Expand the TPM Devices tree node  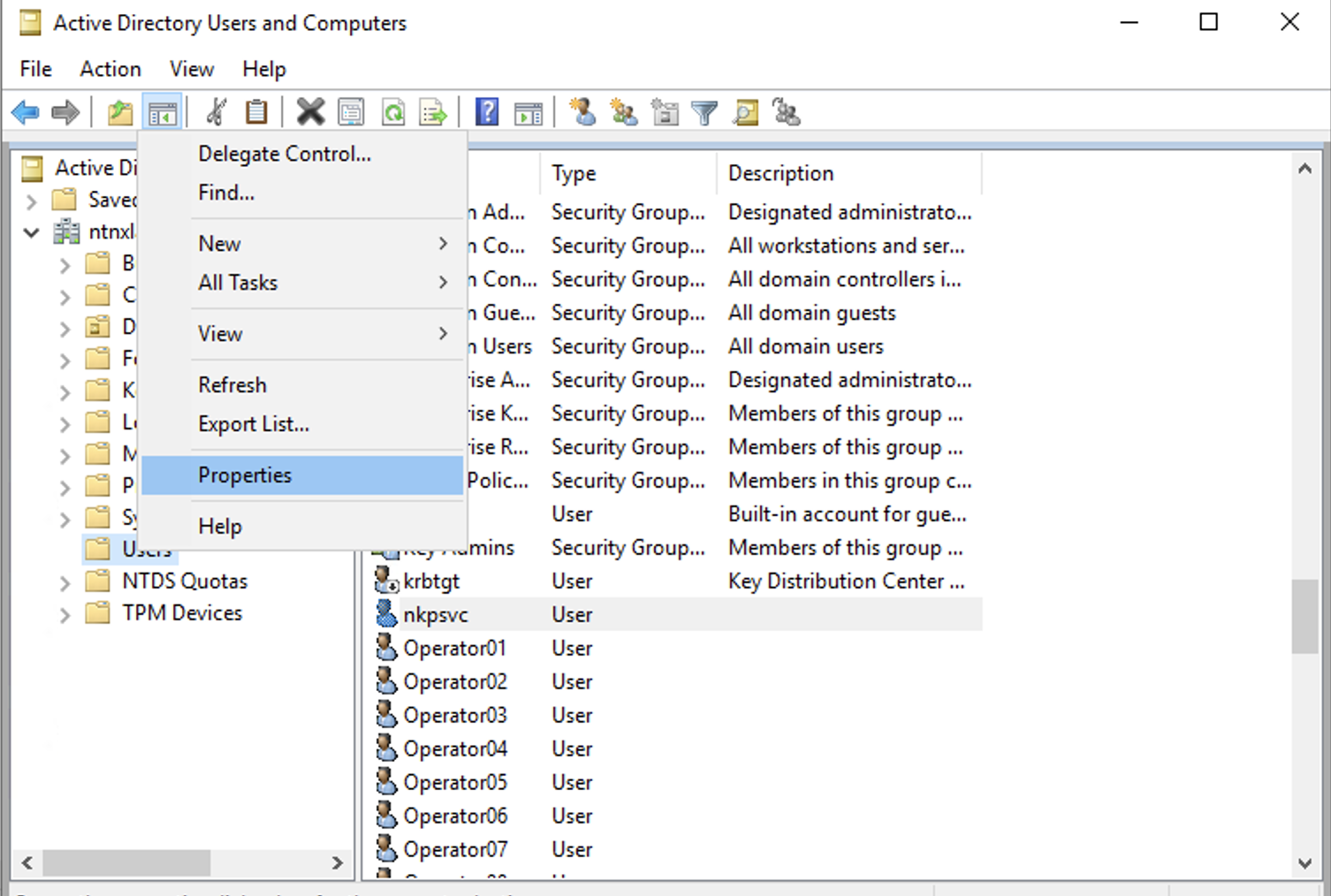point(65,614)
